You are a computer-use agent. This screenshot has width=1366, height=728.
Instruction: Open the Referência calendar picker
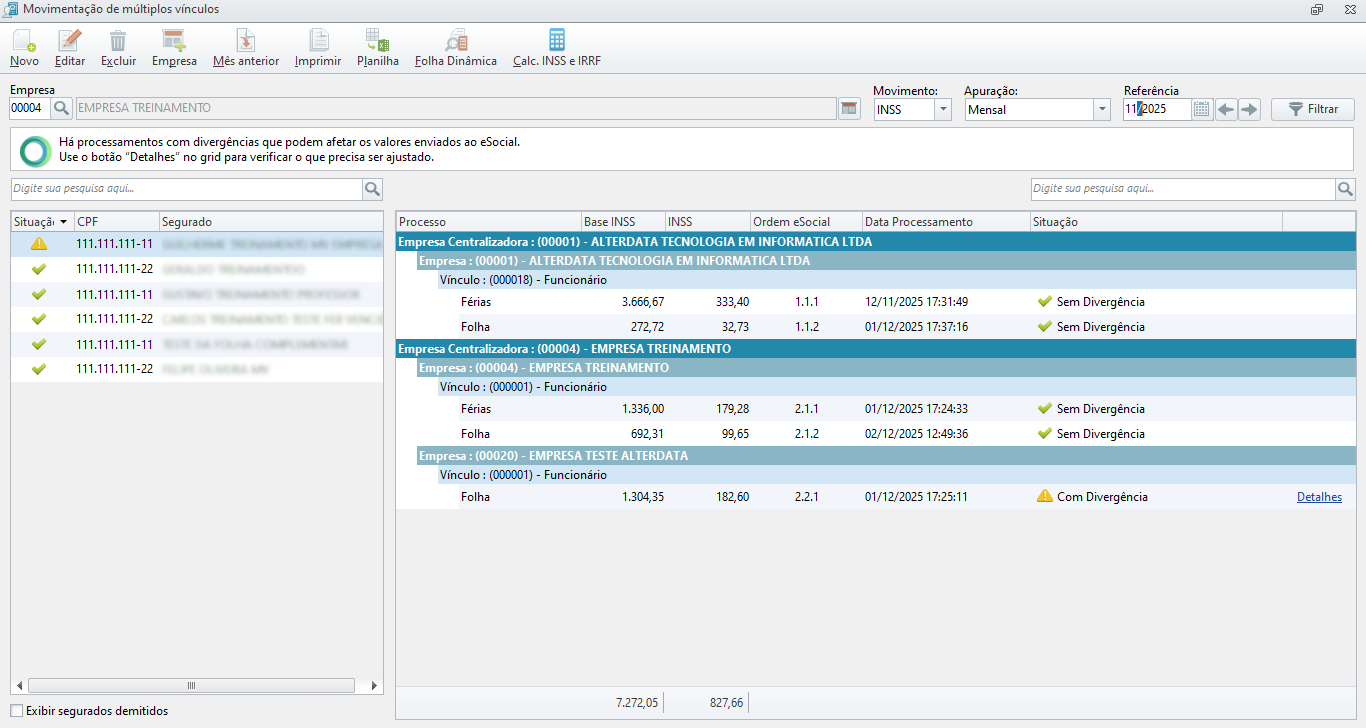click(x=1202, y=109)
